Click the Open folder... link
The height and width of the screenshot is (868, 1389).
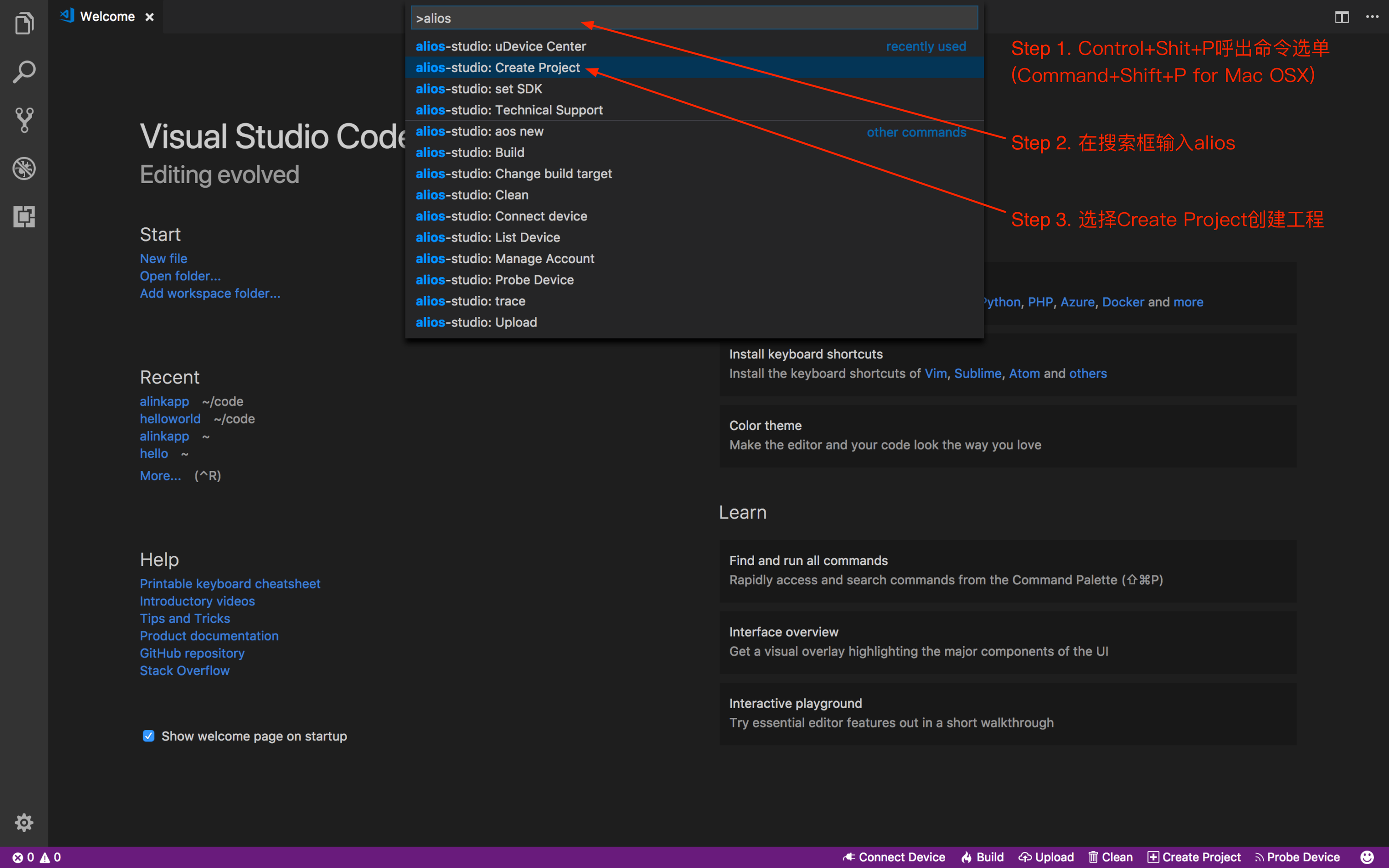(180, 276)
